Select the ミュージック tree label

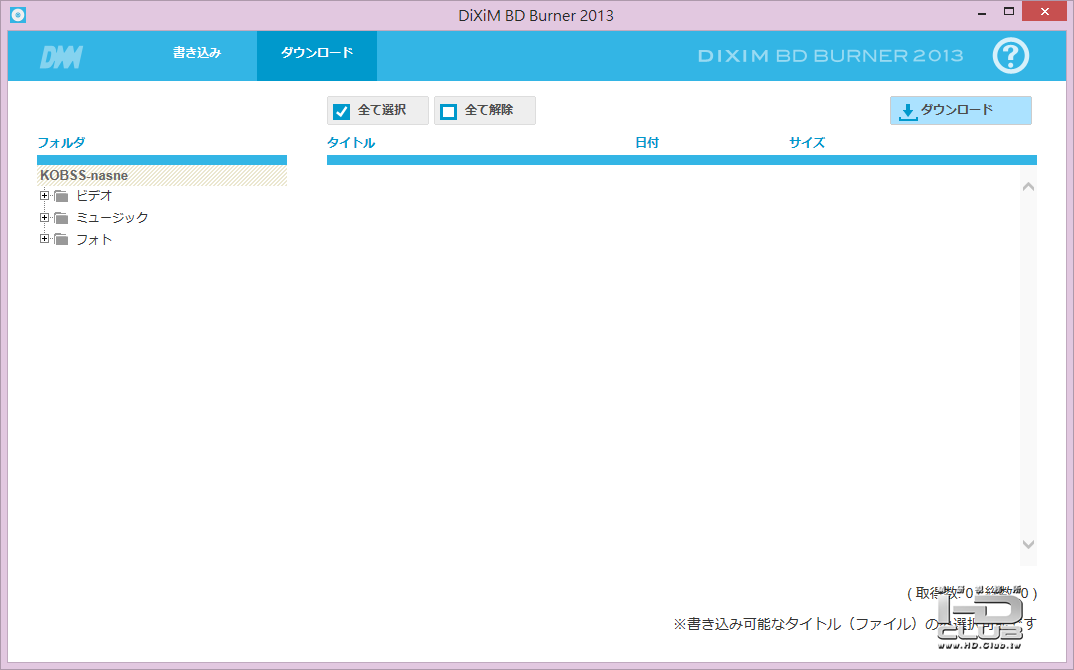[112, 218]
